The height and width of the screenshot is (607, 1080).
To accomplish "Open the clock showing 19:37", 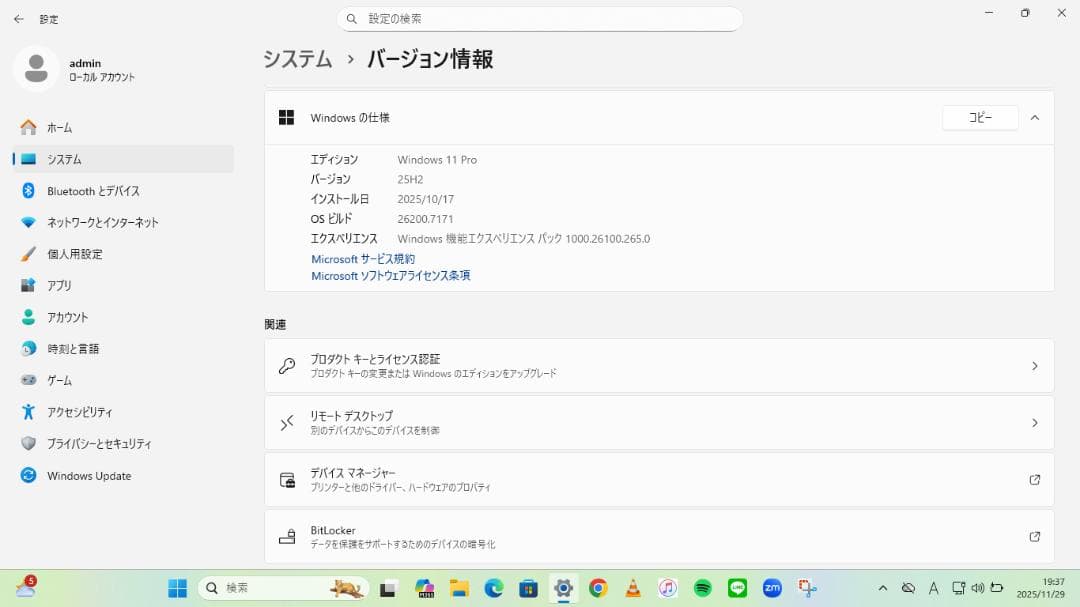I will point(1041,588).
